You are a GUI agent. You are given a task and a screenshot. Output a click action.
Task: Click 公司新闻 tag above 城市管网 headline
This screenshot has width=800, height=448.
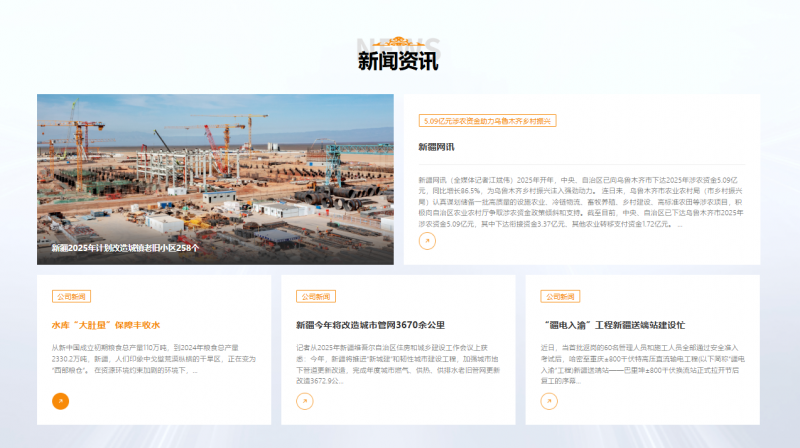pos(315,297)
